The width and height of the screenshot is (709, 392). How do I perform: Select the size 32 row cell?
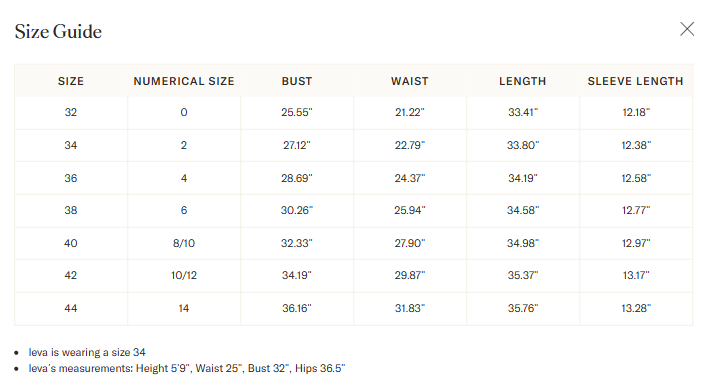[71, 112]
